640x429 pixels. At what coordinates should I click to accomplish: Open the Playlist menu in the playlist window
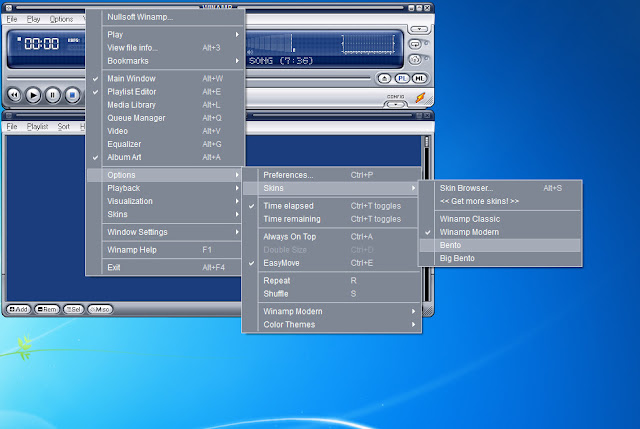[38, 127]
